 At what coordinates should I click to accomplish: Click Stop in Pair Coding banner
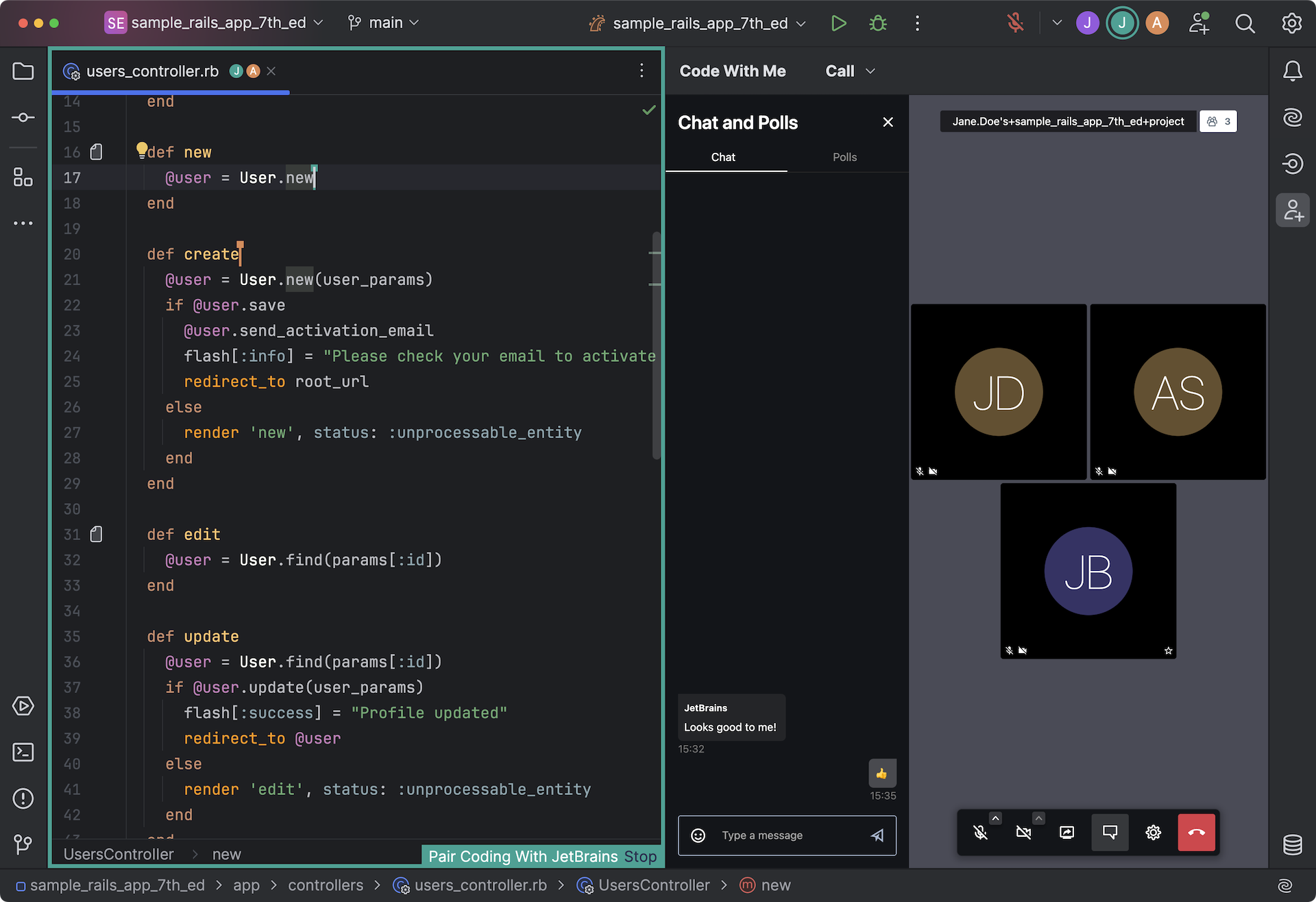(640, 857)
